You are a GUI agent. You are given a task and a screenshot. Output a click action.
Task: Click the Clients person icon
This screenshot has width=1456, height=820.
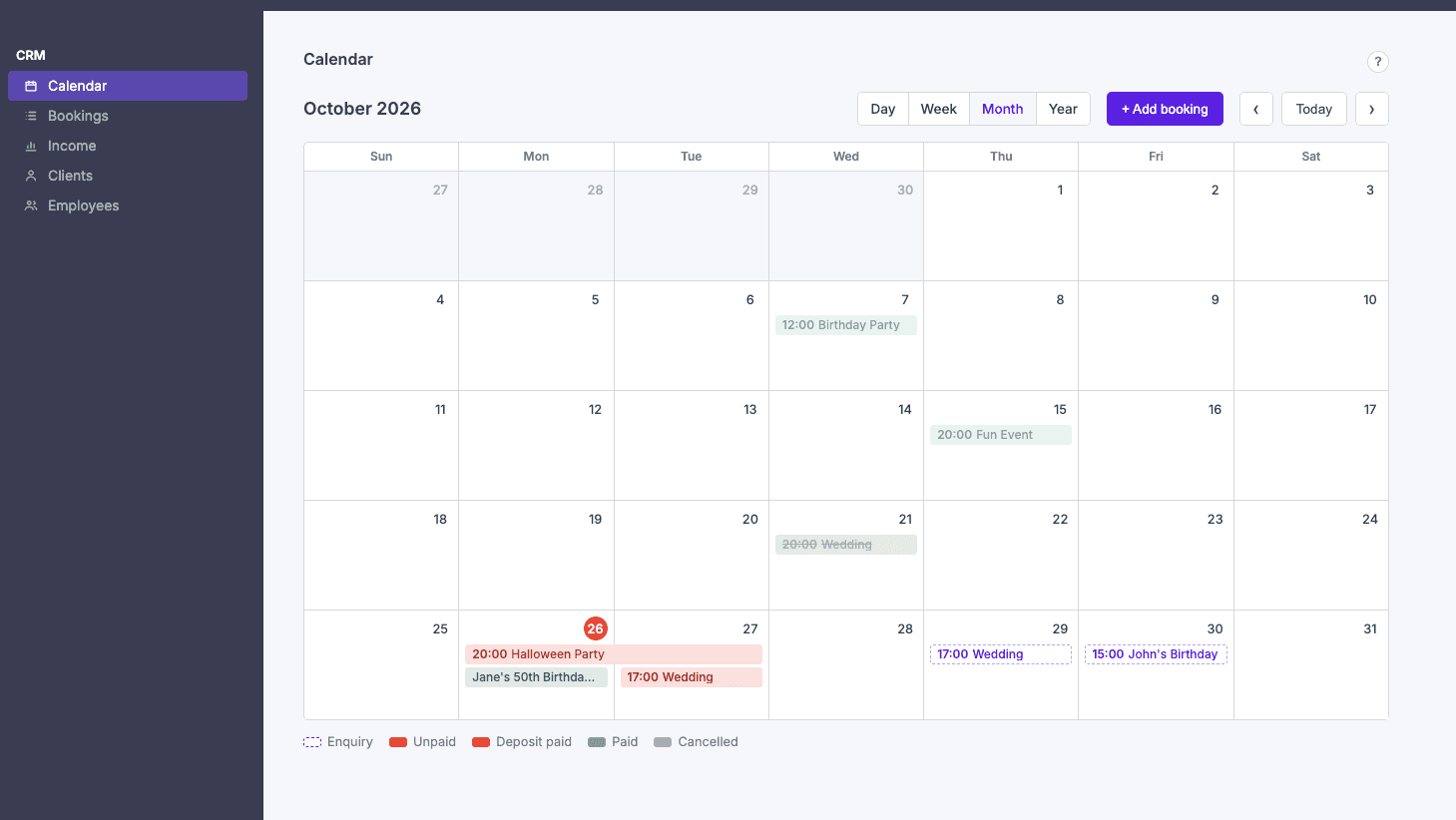31,176
